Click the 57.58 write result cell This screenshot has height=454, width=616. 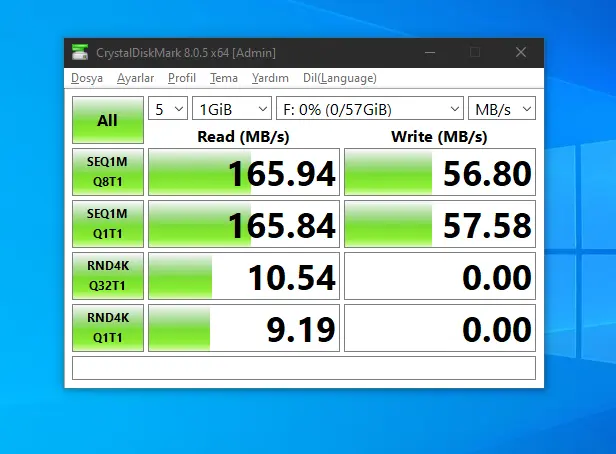(x=440, y=223)
